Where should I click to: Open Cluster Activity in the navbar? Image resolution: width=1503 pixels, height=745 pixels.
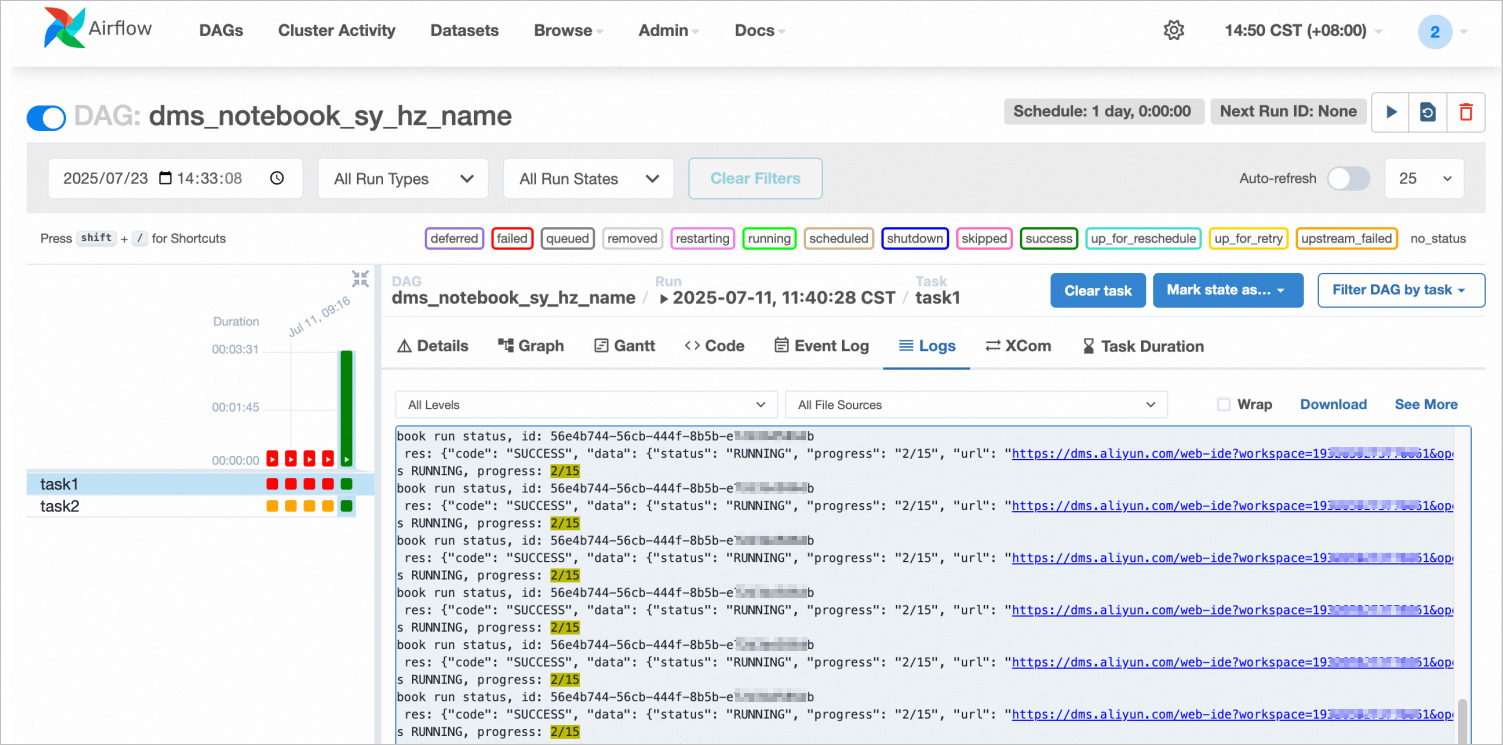[337, 30]
